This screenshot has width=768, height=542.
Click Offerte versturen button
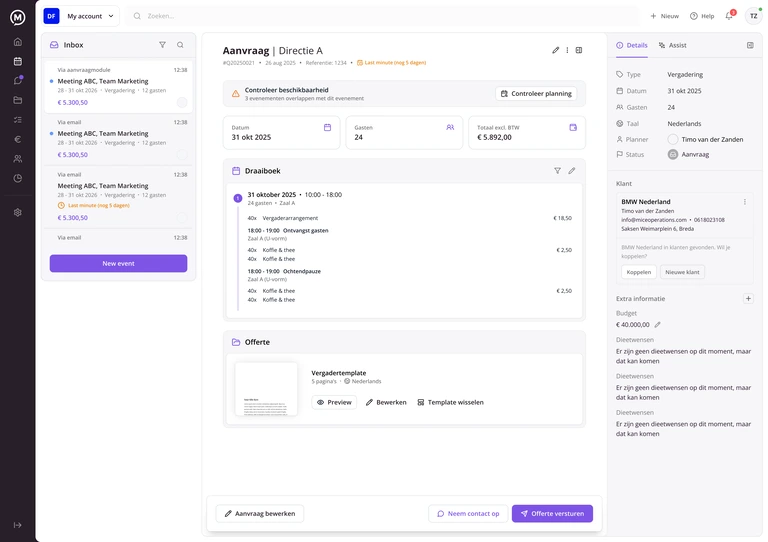pos(552,514)
